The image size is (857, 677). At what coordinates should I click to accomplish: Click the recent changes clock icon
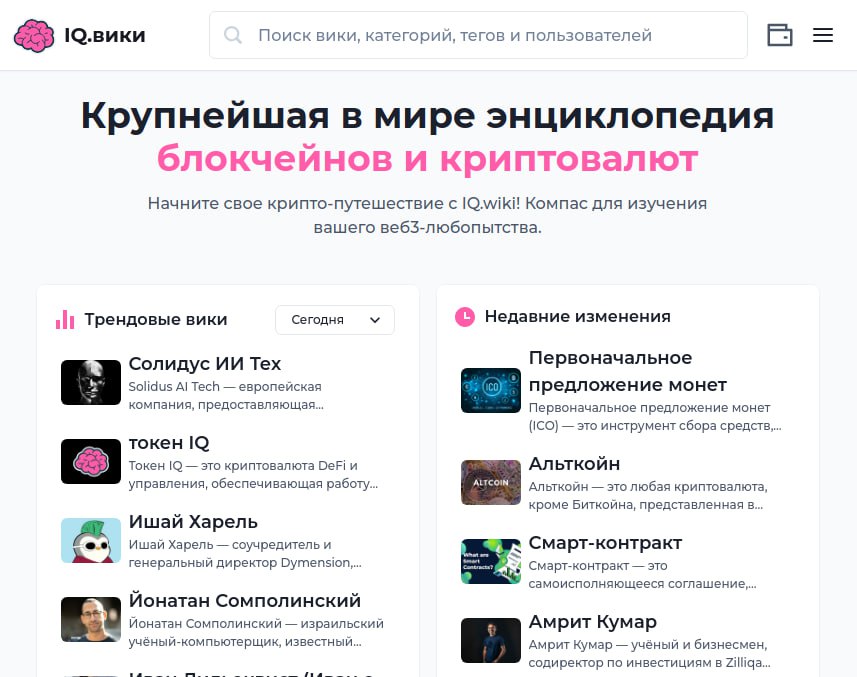[465, 317]
